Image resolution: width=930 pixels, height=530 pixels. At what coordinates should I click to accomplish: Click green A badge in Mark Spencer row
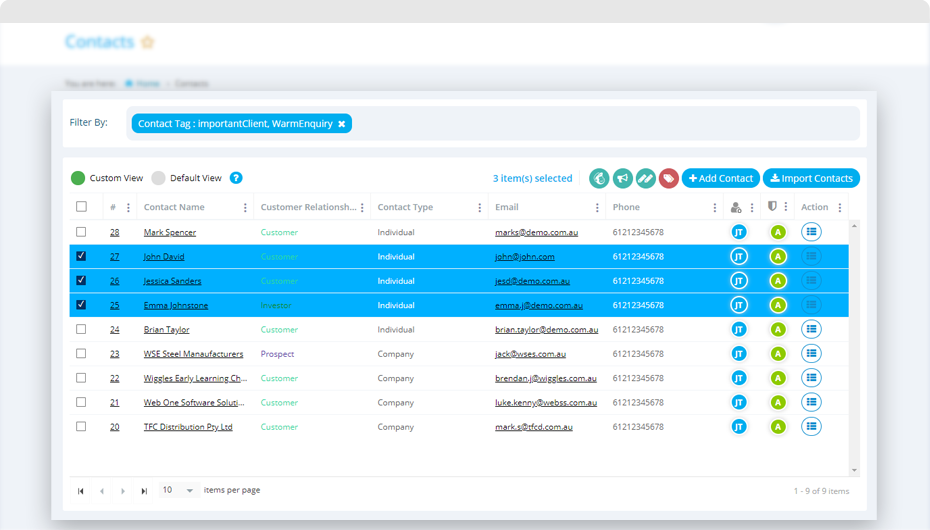click(x=778, y=232)
